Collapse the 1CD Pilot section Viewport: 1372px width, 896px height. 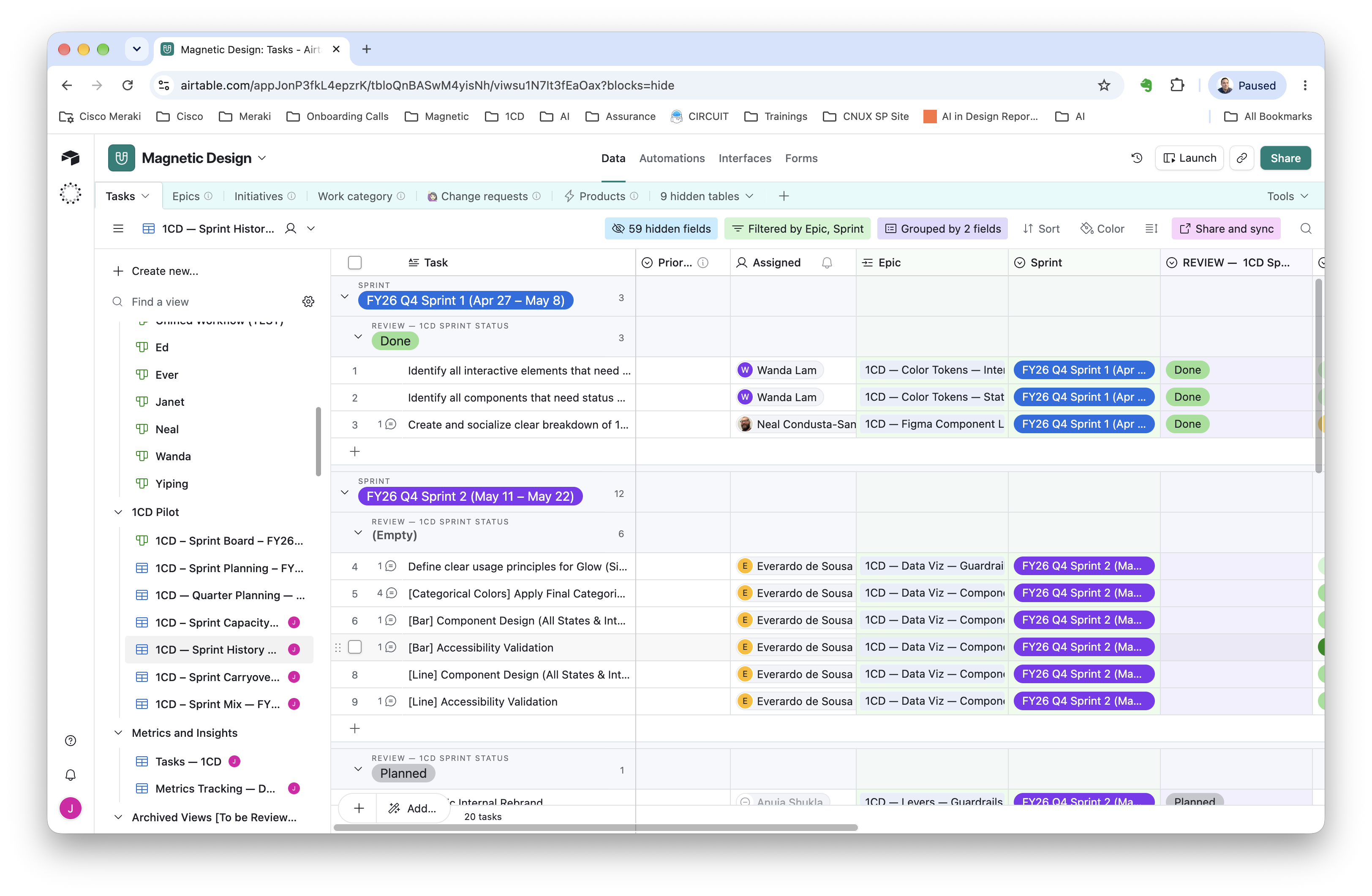[118, 512]
